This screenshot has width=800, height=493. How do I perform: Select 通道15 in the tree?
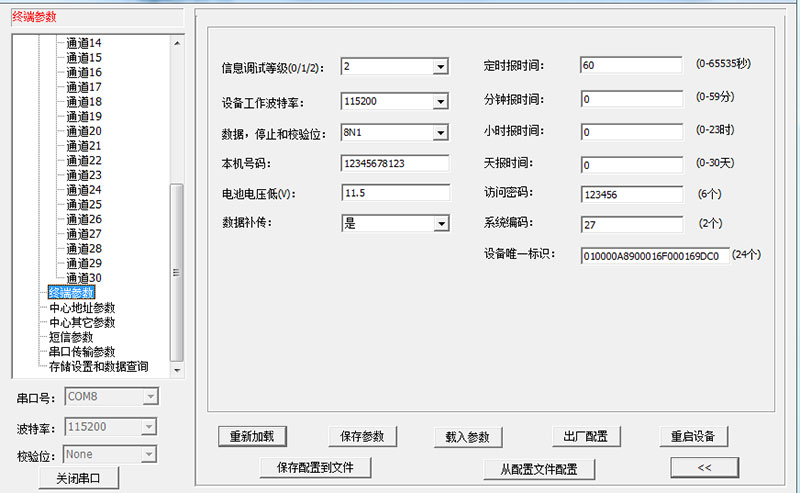tap(84, 58)
